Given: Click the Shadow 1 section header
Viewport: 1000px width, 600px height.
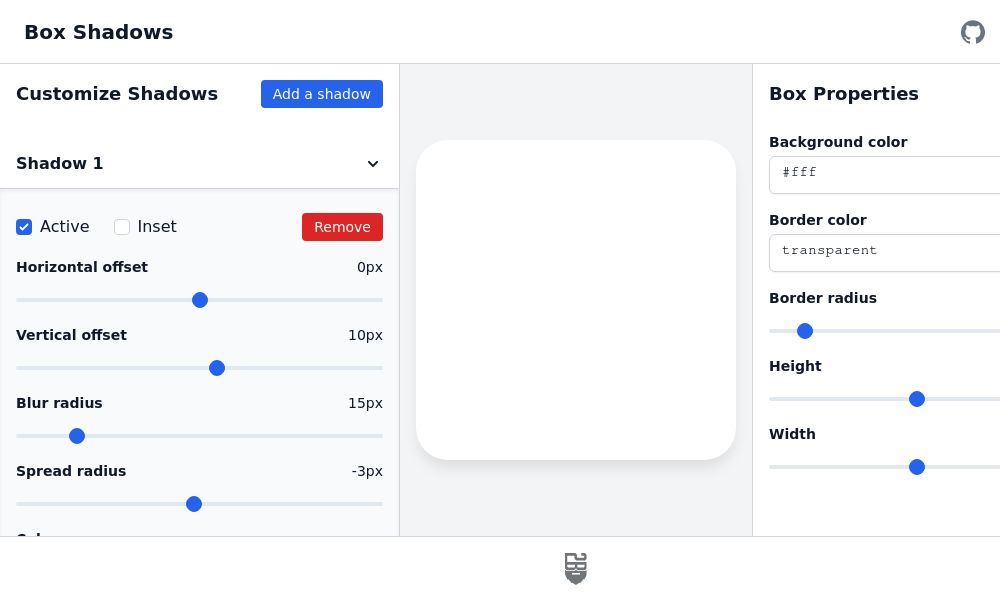Looking at the screenshot, I should click(x=60, y=163).
